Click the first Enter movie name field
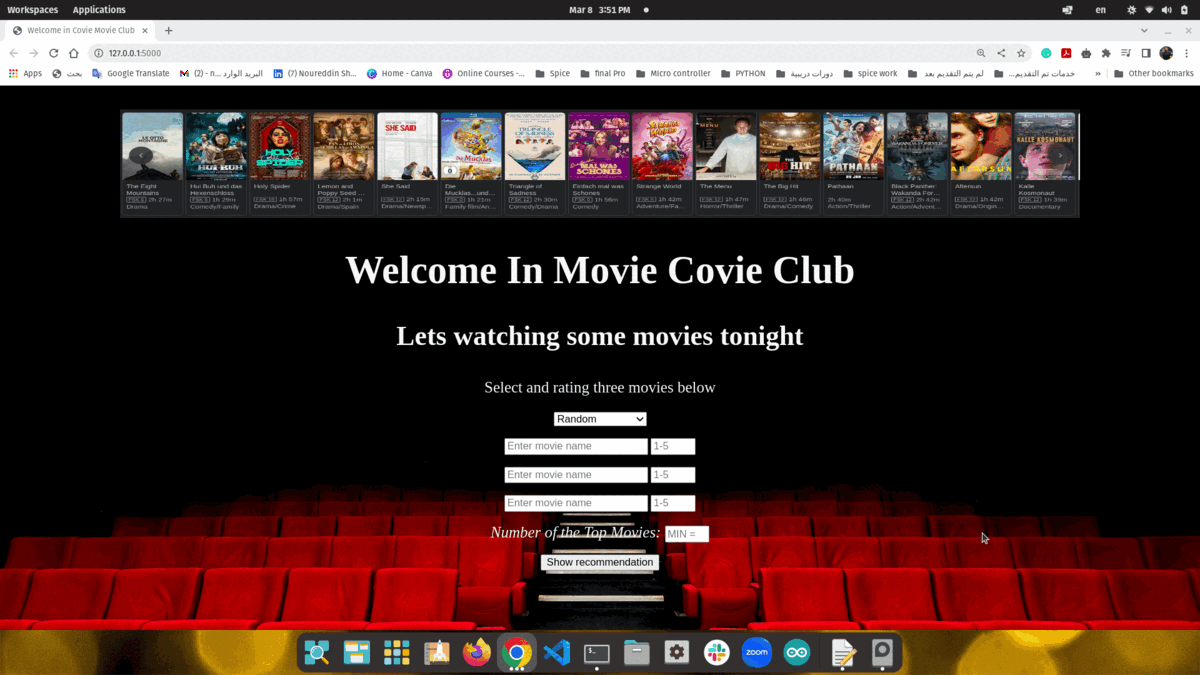 pyautogui.click(x=575, y=446)
